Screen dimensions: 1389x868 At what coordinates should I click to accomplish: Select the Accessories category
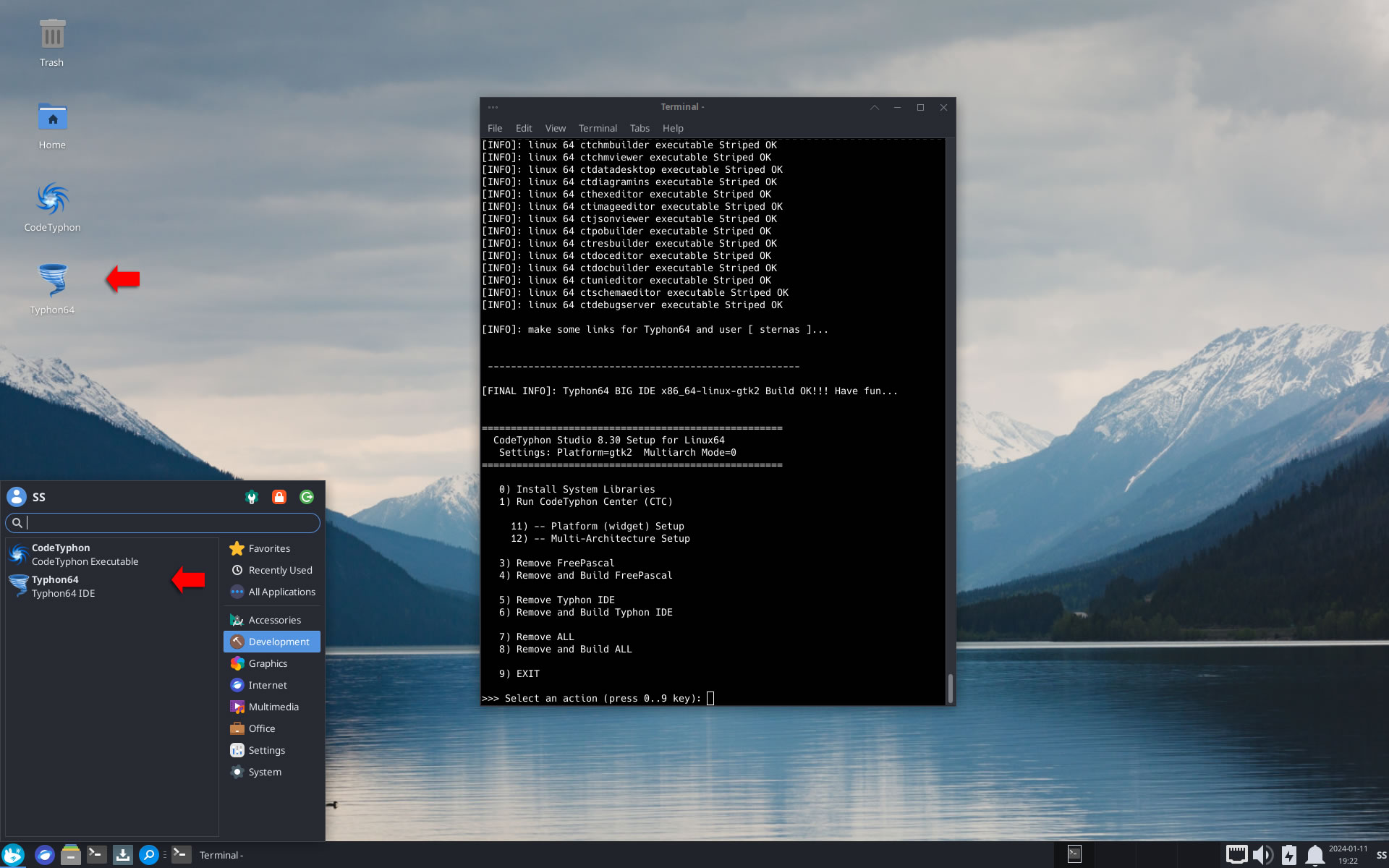click(272, 620)
